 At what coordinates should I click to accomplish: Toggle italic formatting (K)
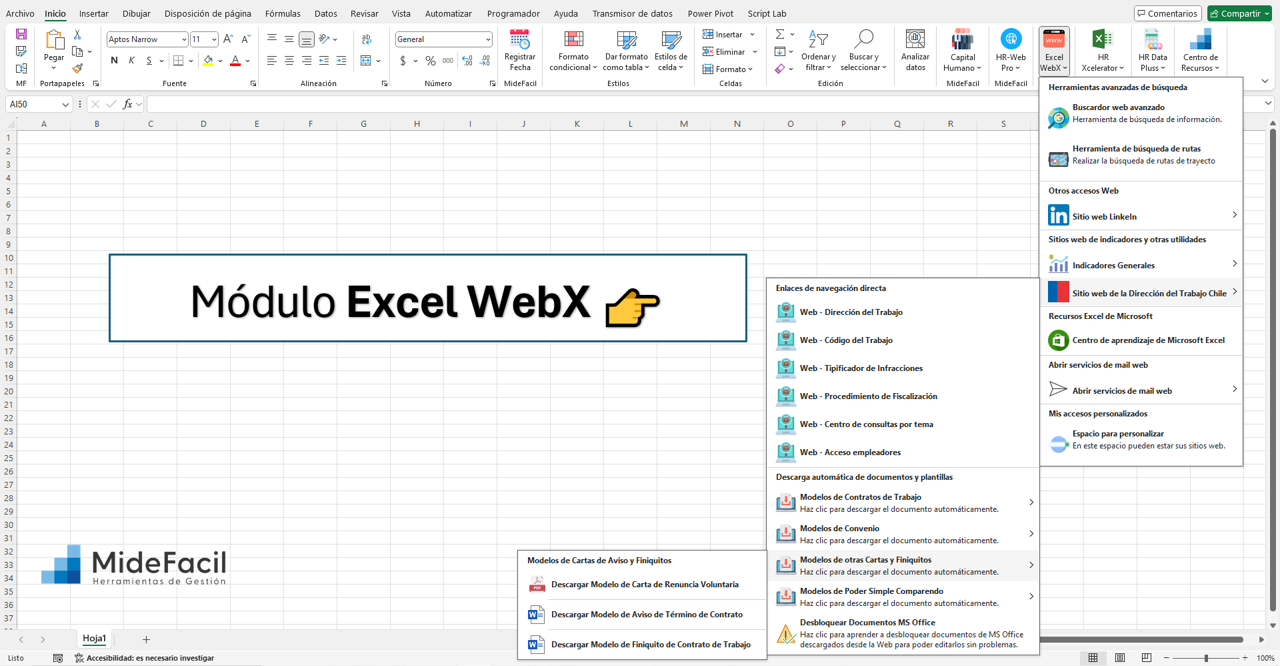131,61
